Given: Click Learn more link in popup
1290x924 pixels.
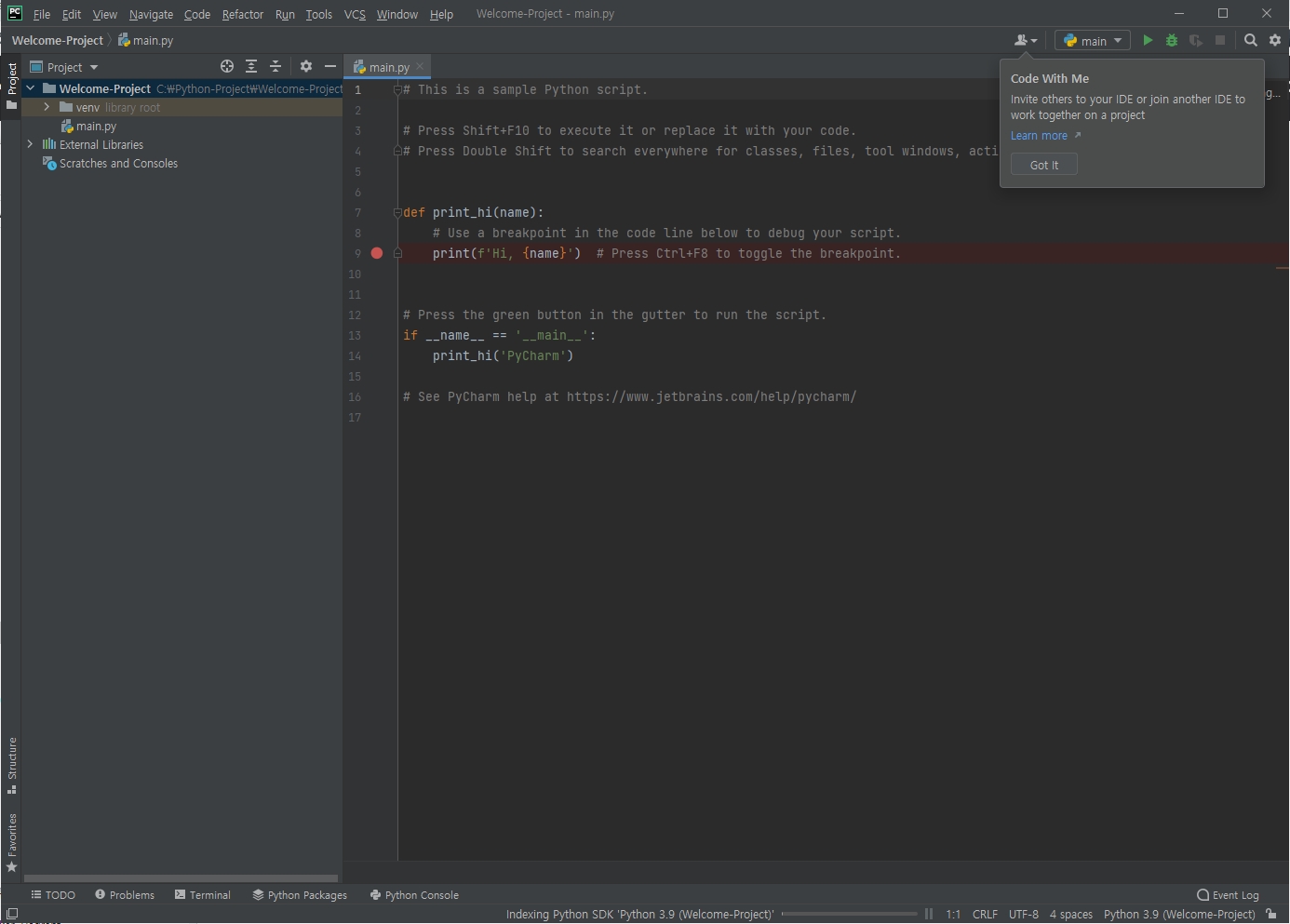Looking at the screenshot, I should coord(1040,136).
